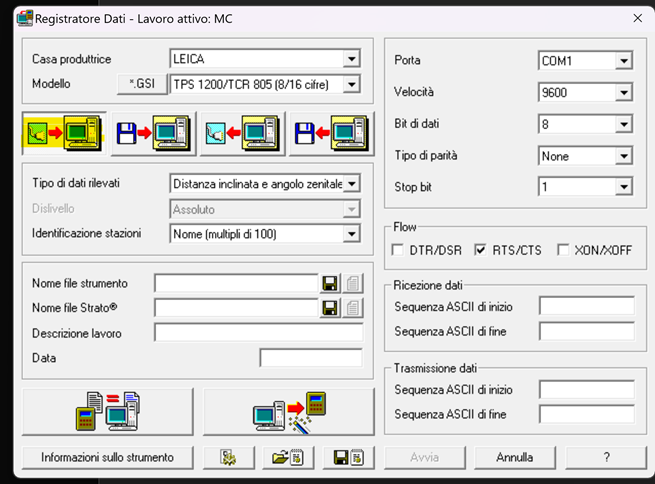The image size is (655, 484).
Task: Uncheck the RTS/CTS flow checkbox
Action: tap(481, 250)
